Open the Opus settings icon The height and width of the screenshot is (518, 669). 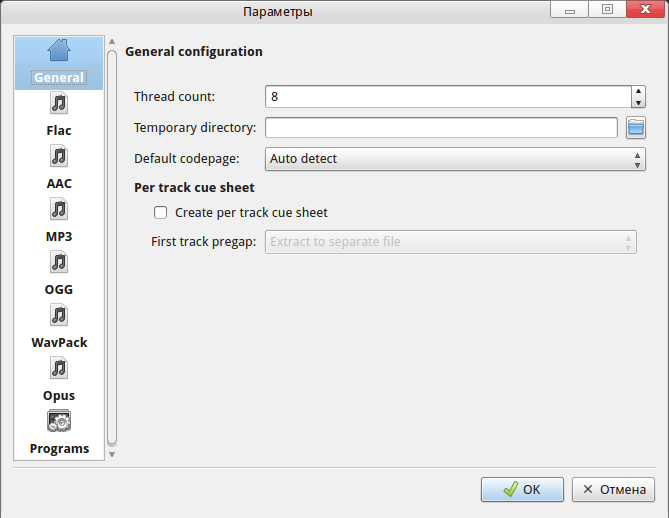coord(59,368)
